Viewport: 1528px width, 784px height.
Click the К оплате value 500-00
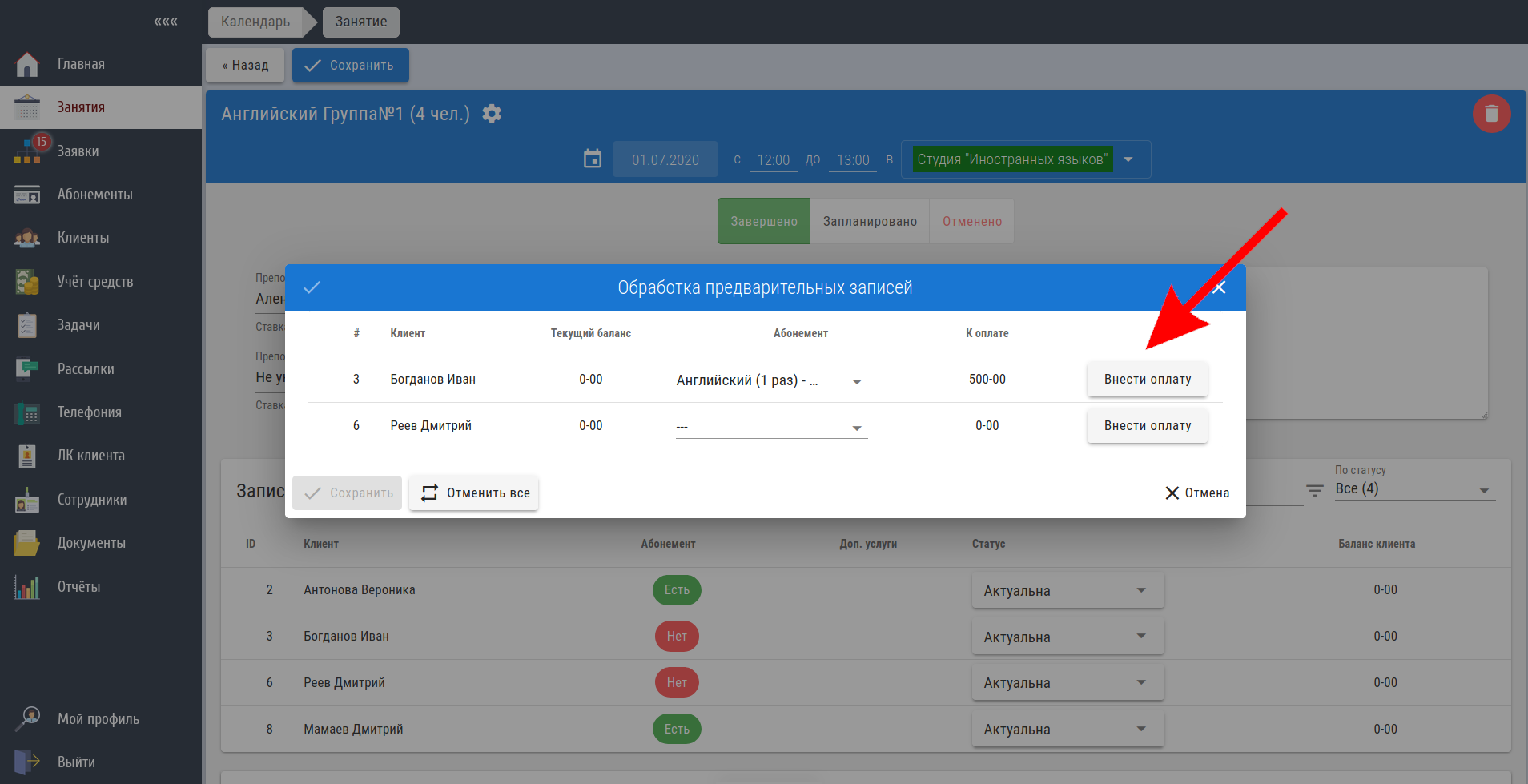pyautogui.click(x=987, y=380)
